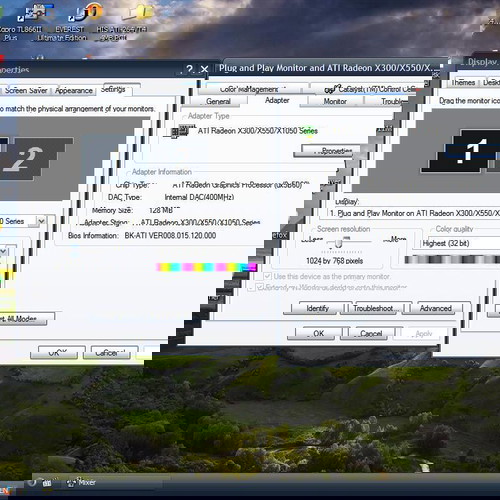Screen dimensions: 500x500
Task: Select the Adapter tab
Action: coord(277,100)
